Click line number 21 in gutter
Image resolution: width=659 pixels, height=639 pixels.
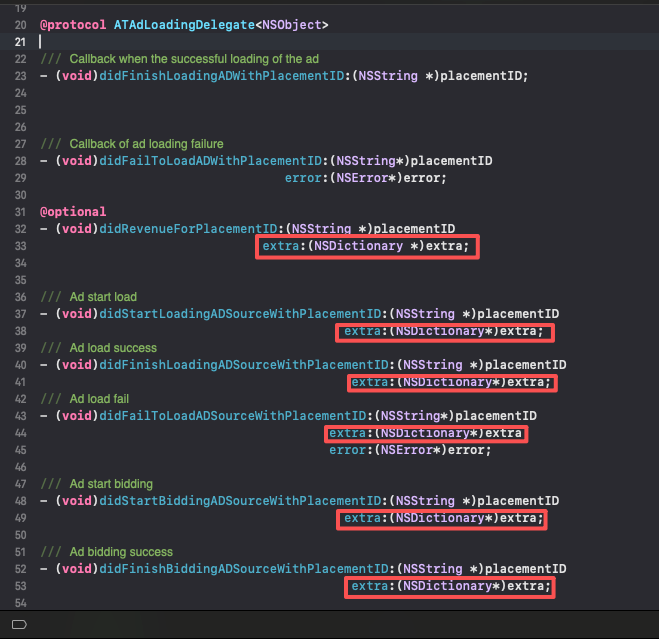tap(21, 42)
